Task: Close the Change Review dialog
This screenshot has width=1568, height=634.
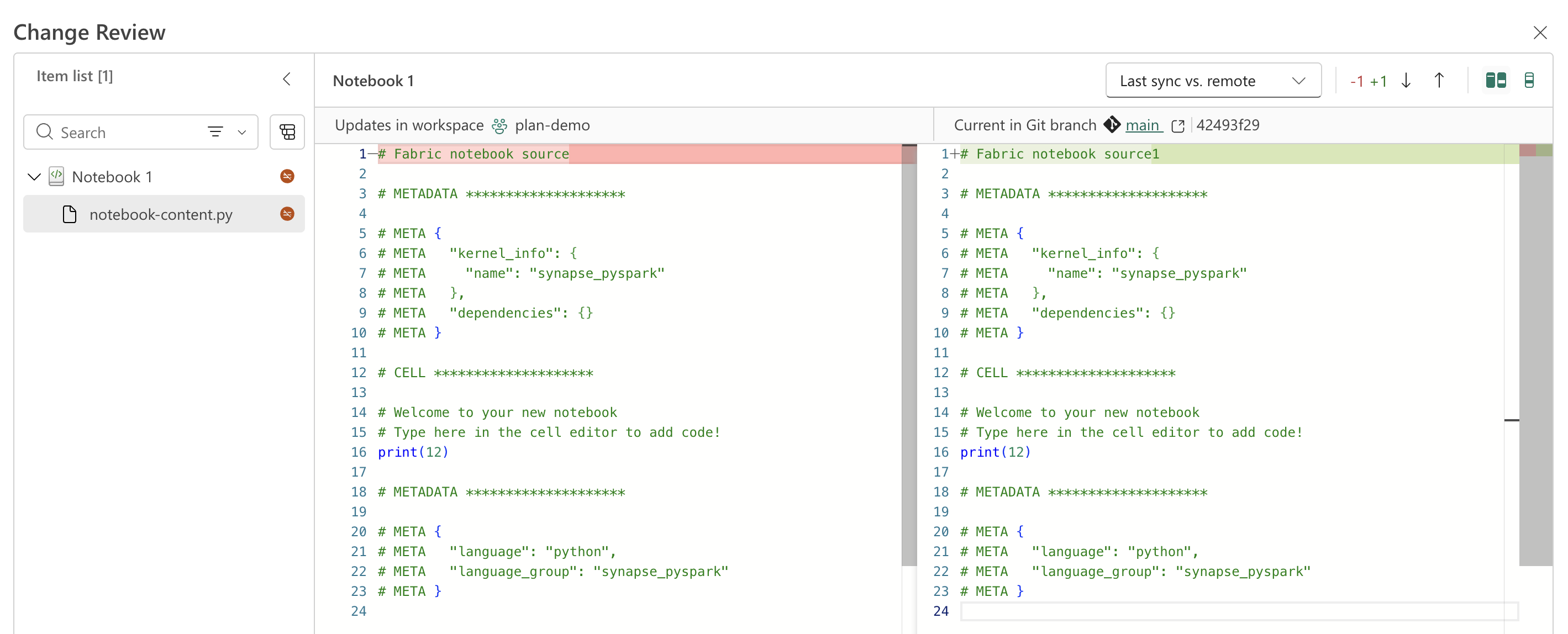Action: point(1540,32)
